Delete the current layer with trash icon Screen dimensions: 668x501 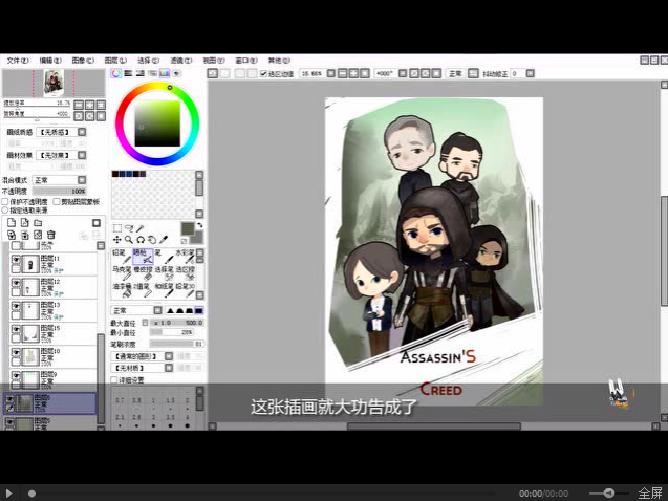51,234
